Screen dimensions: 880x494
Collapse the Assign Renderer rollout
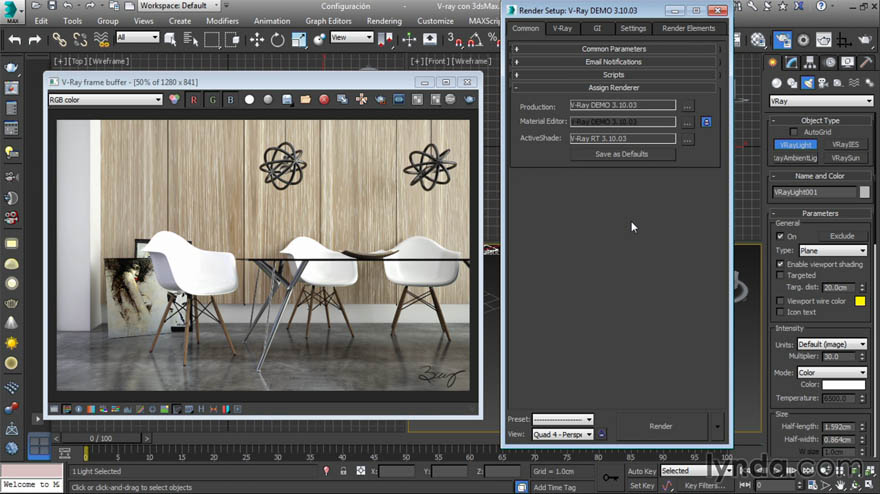click(x=613, y=88)
